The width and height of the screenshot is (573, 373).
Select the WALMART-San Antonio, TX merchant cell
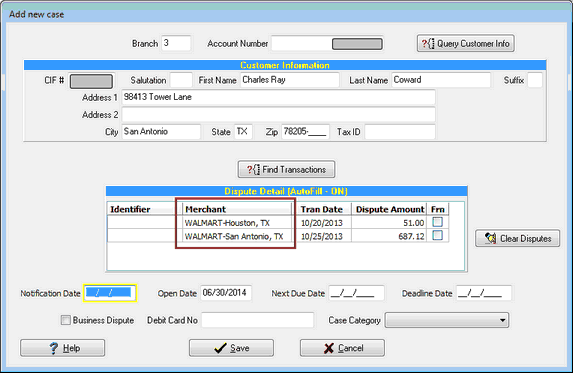[237, 236]
